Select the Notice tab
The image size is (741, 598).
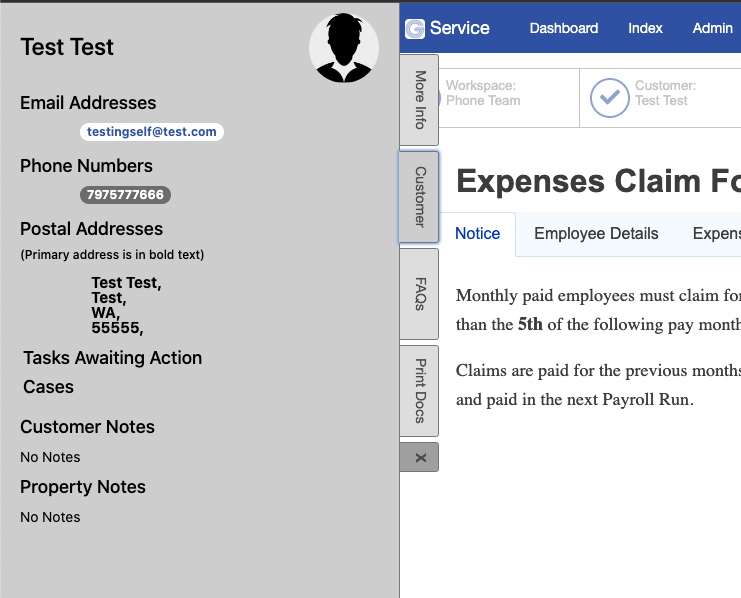477,234
